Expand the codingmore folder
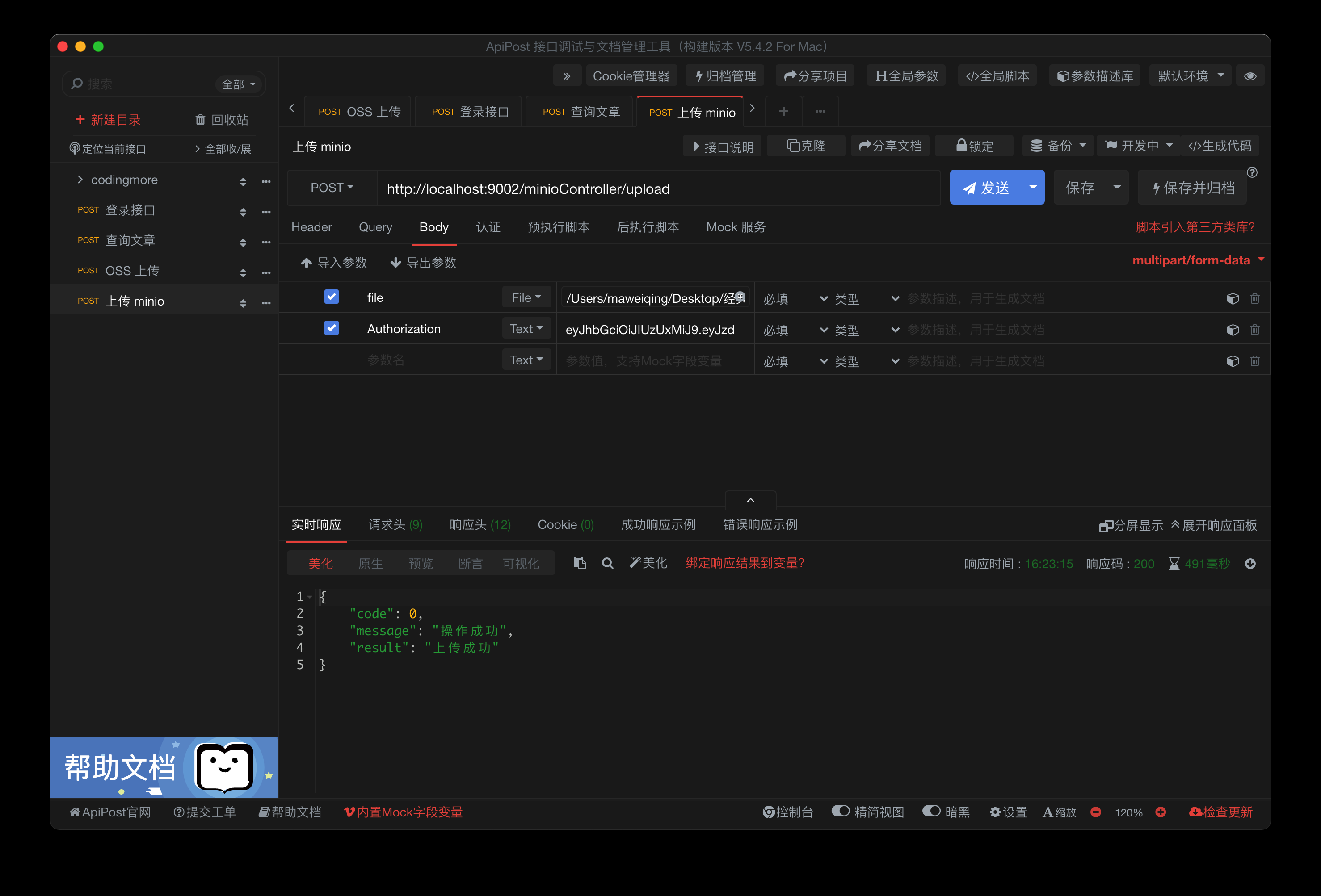 tap(80, 180)
